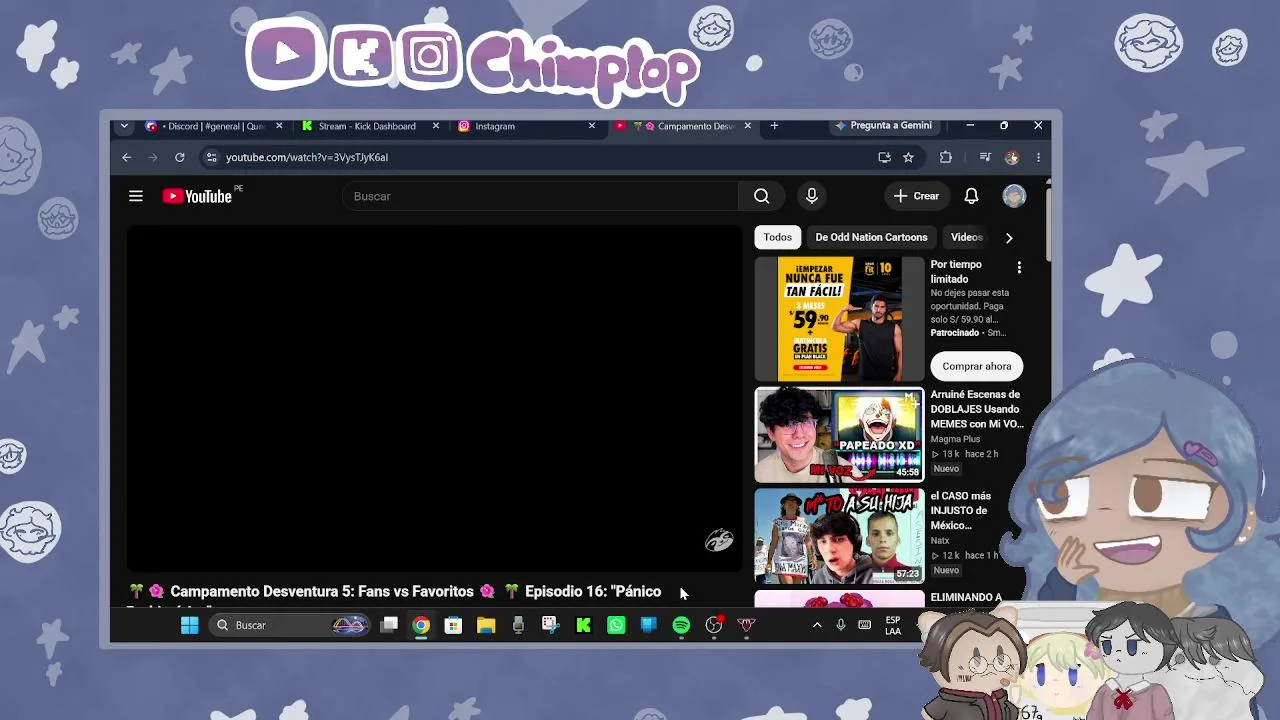
Task: Show more filter chips with arrow
Action: click(1009, 238)
